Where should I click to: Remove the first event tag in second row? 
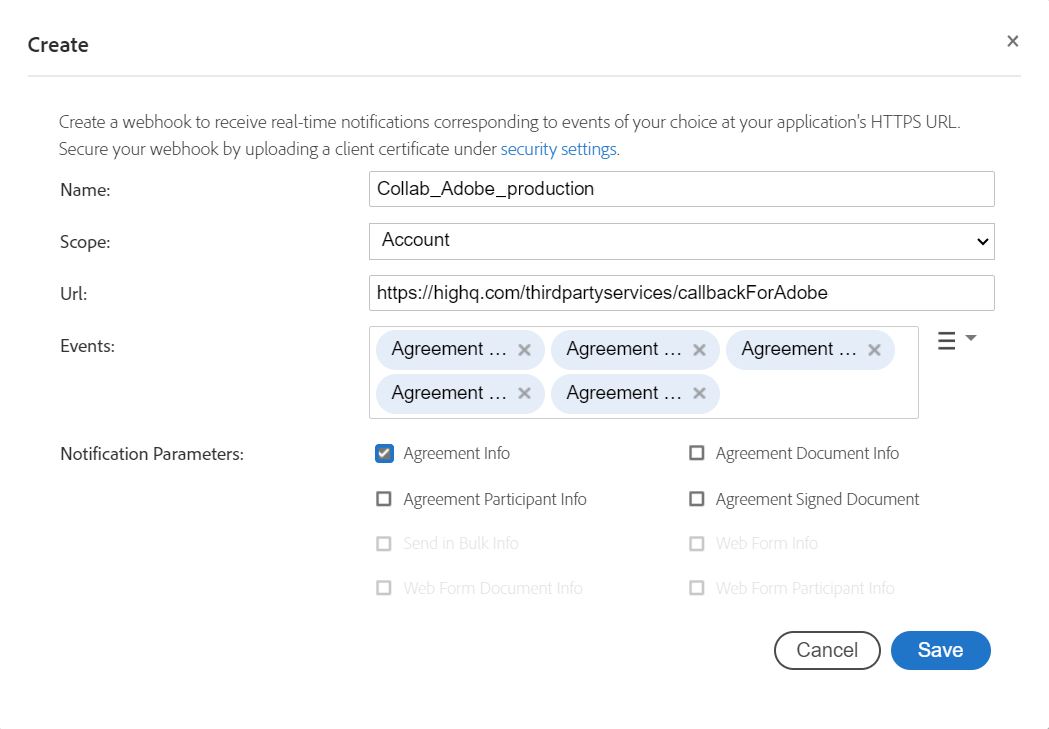coord(524,394)
